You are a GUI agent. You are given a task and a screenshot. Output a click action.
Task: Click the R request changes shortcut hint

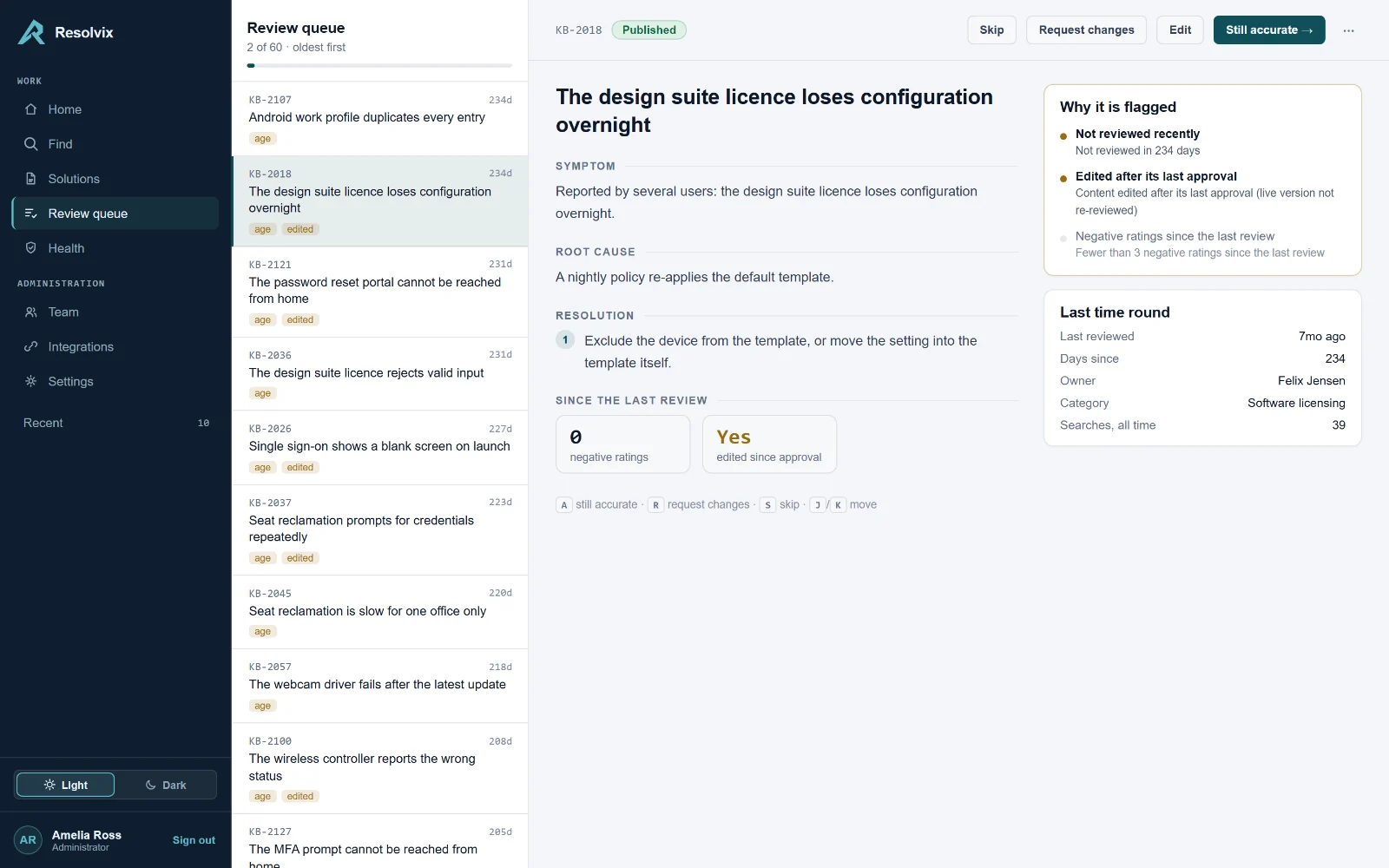pyautogui.click(x=699, y=504)
